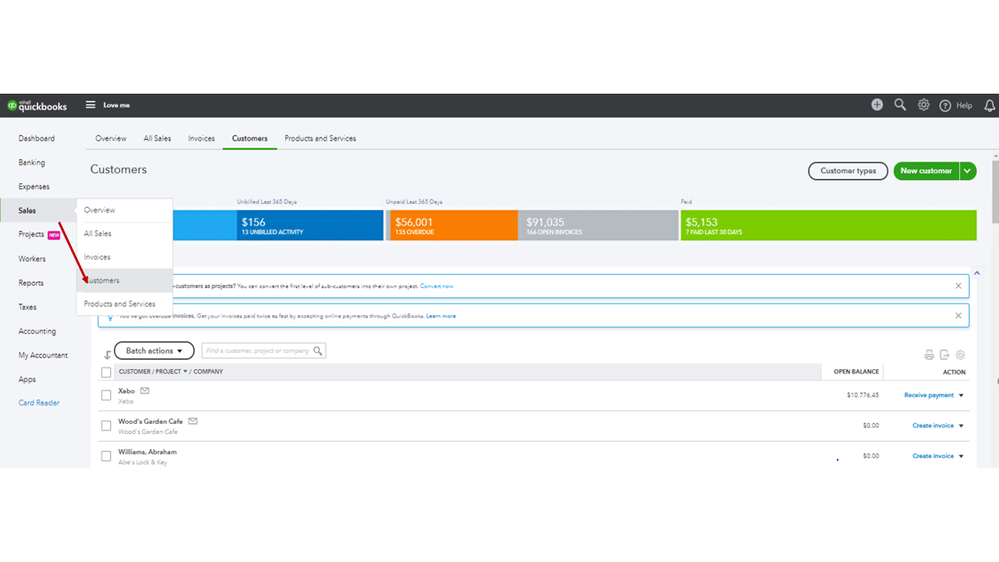Select the Customers tab
Image resolution: width=999 pixels, height=562 pixels.
pos(250,138)
